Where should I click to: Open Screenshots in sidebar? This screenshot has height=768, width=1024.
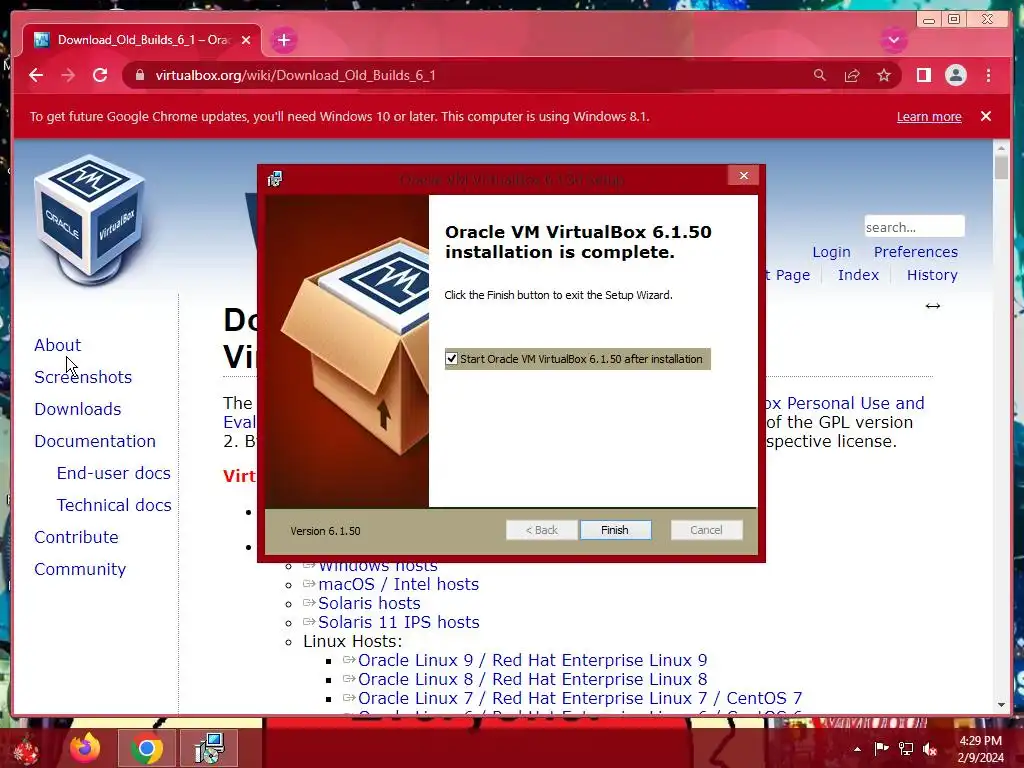pyautogui.click(x=83, y=377)
